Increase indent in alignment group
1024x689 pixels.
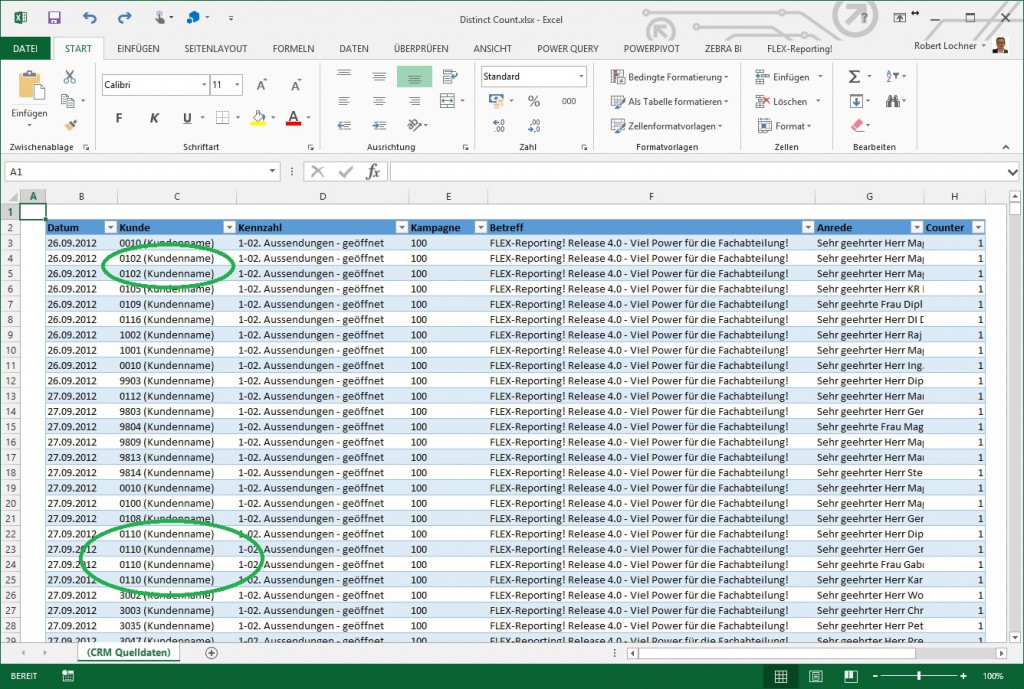pos(379,125)
